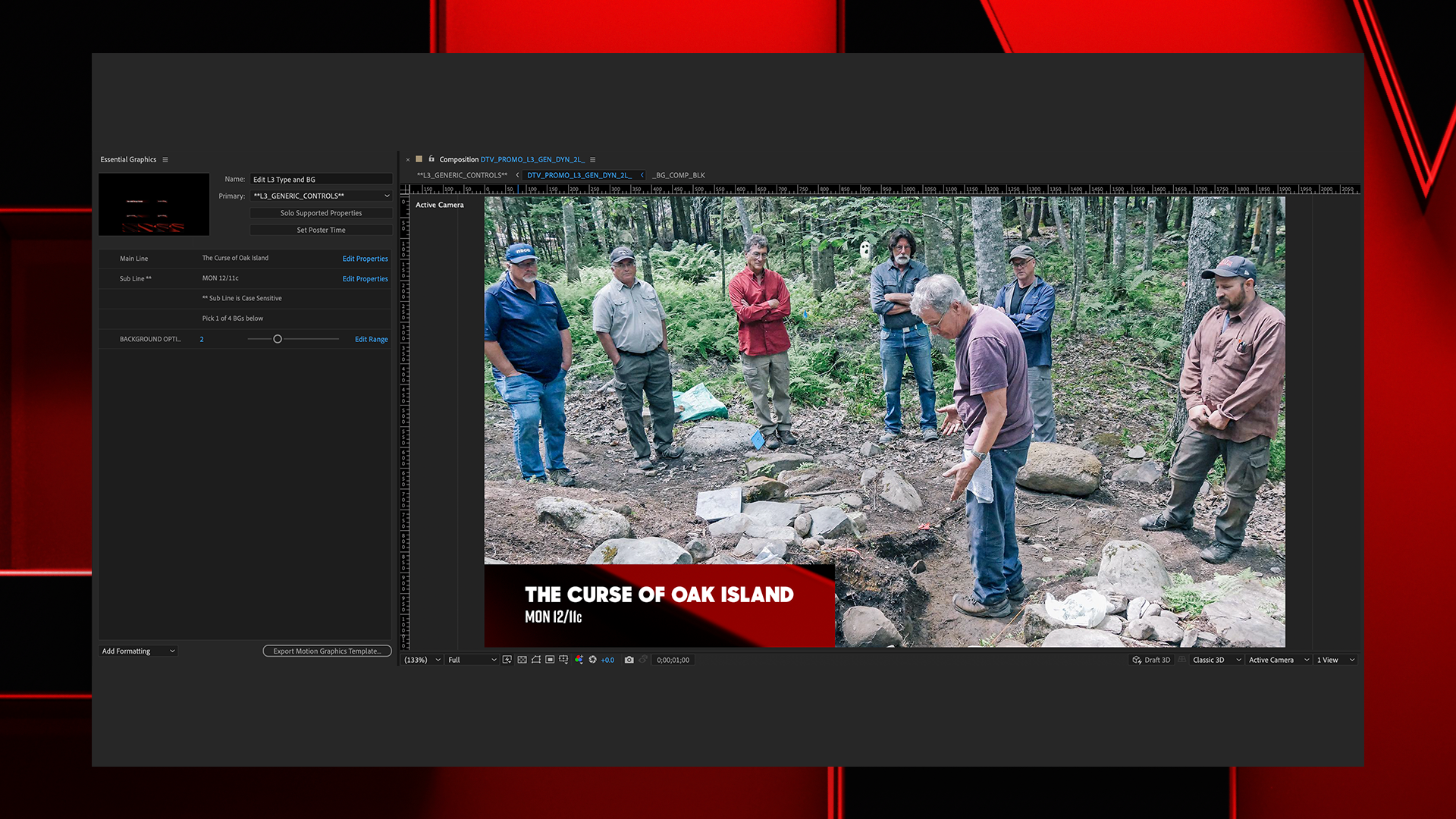Image resolution: width=1456 pixels, height=819 pixels.
Task: Toggle Fast Previews icon
Action: click(x=507, y=660)
